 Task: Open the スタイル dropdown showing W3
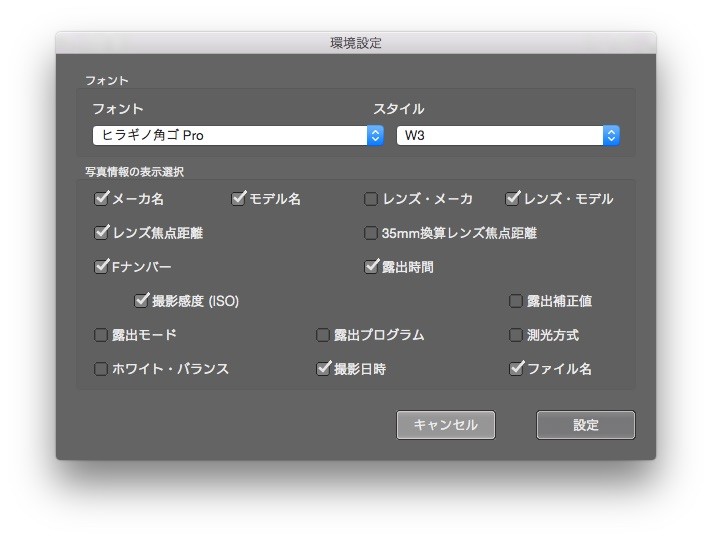[x=508, y=135]
